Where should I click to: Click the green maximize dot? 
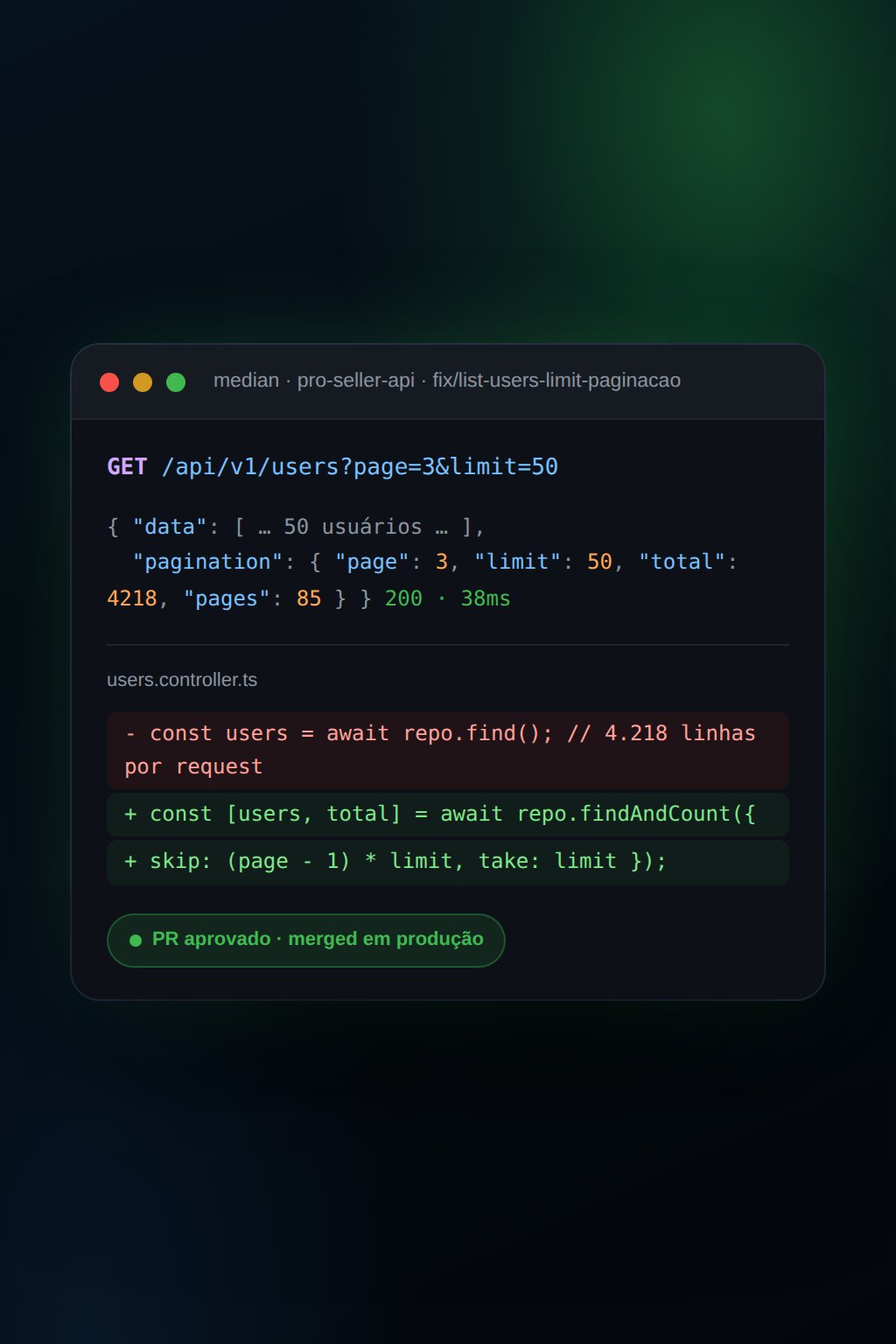click(x=176, y=382)
